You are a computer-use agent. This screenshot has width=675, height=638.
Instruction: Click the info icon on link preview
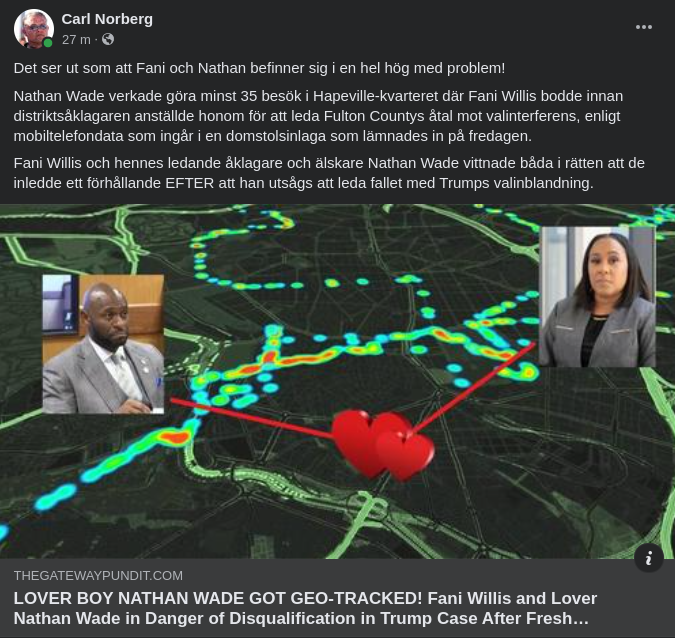648,558
